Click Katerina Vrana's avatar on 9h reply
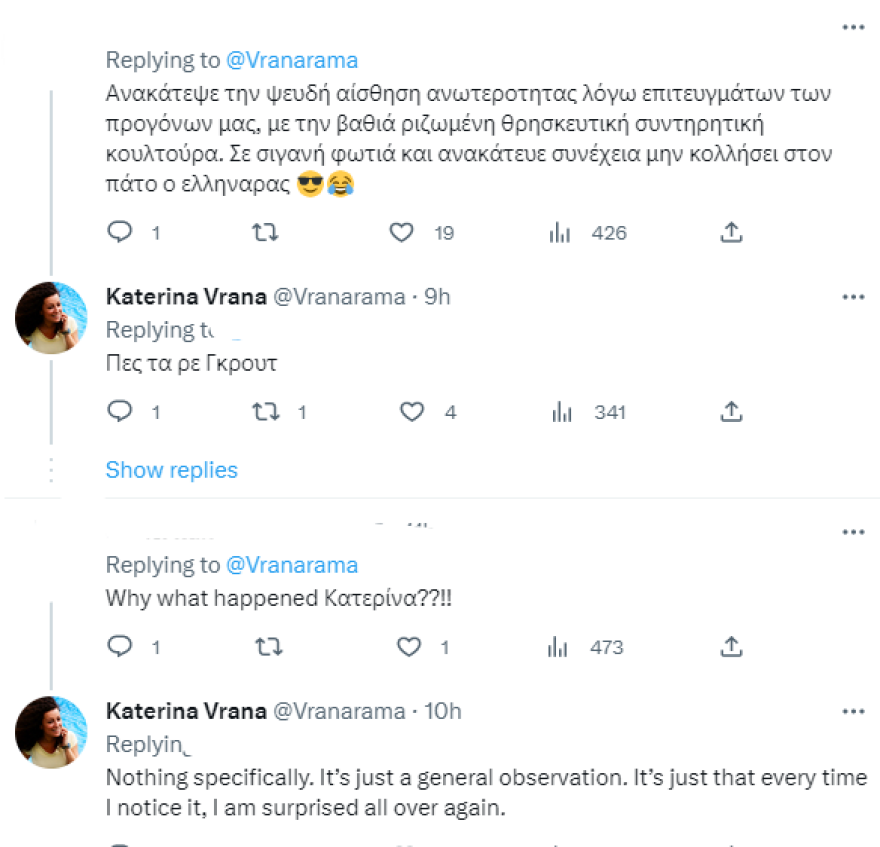This screenshot has width=880, height=847. [x=51, y=318]
